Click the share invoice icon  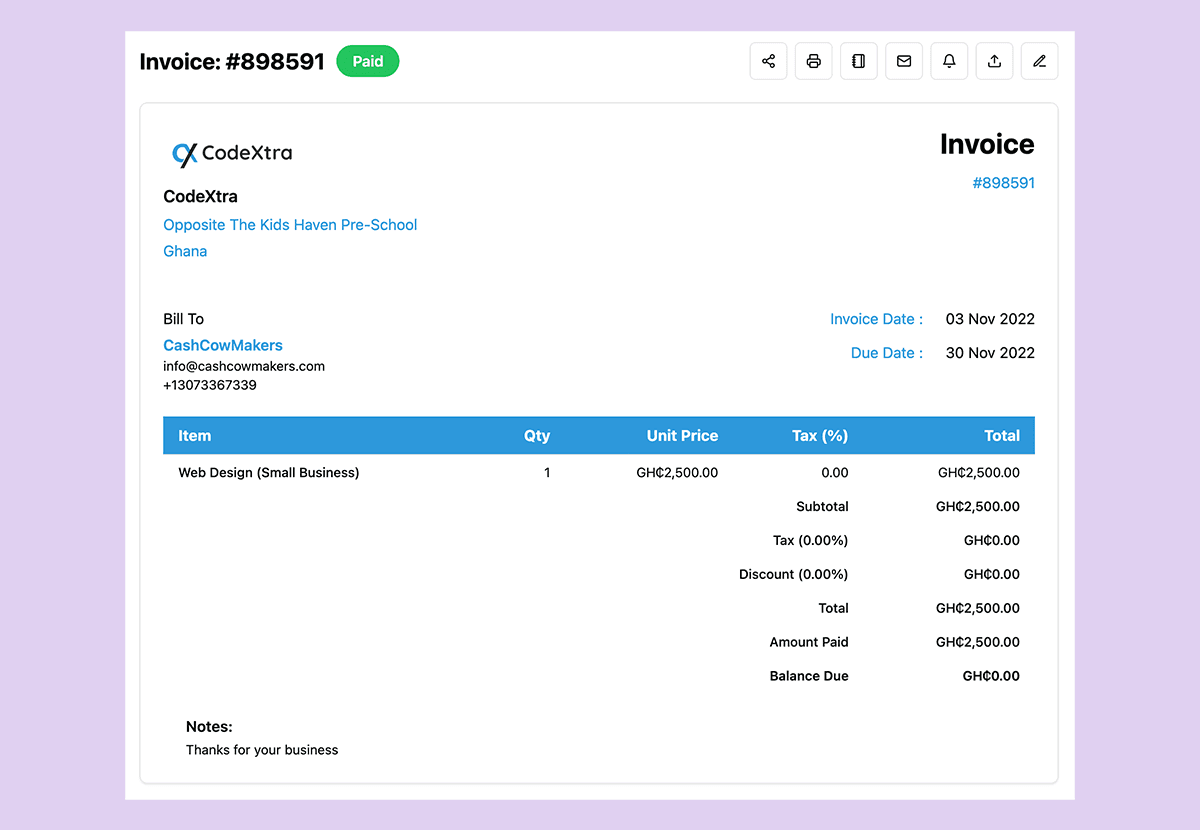coord(768,61)
